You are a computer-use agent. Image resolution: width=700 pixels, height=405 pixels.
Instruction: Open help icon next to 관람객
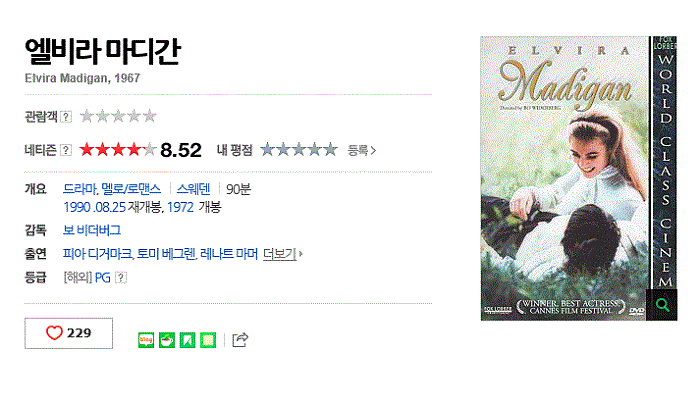(66, 117)
